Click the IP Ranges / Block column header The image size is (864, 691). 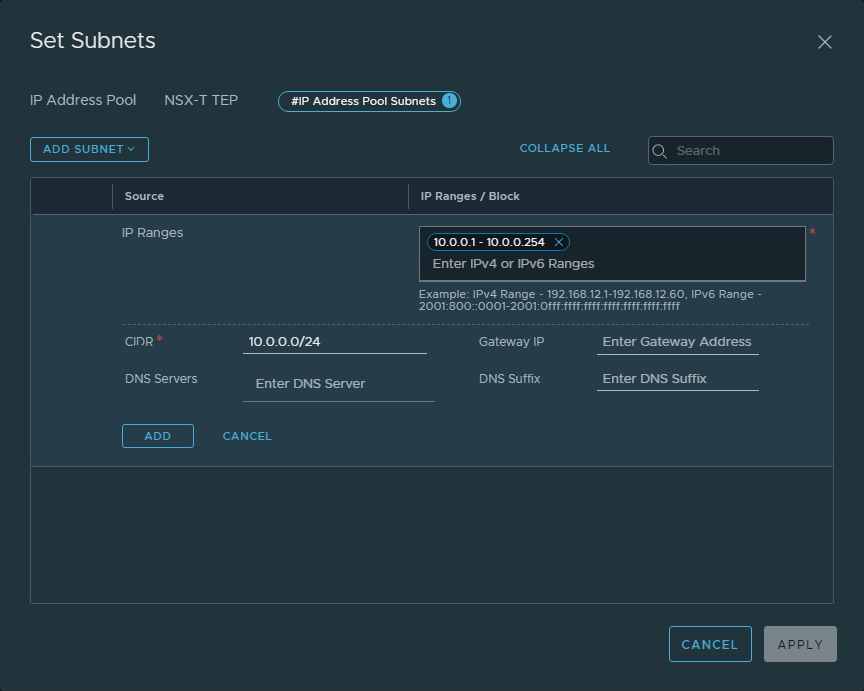point(470,196)
